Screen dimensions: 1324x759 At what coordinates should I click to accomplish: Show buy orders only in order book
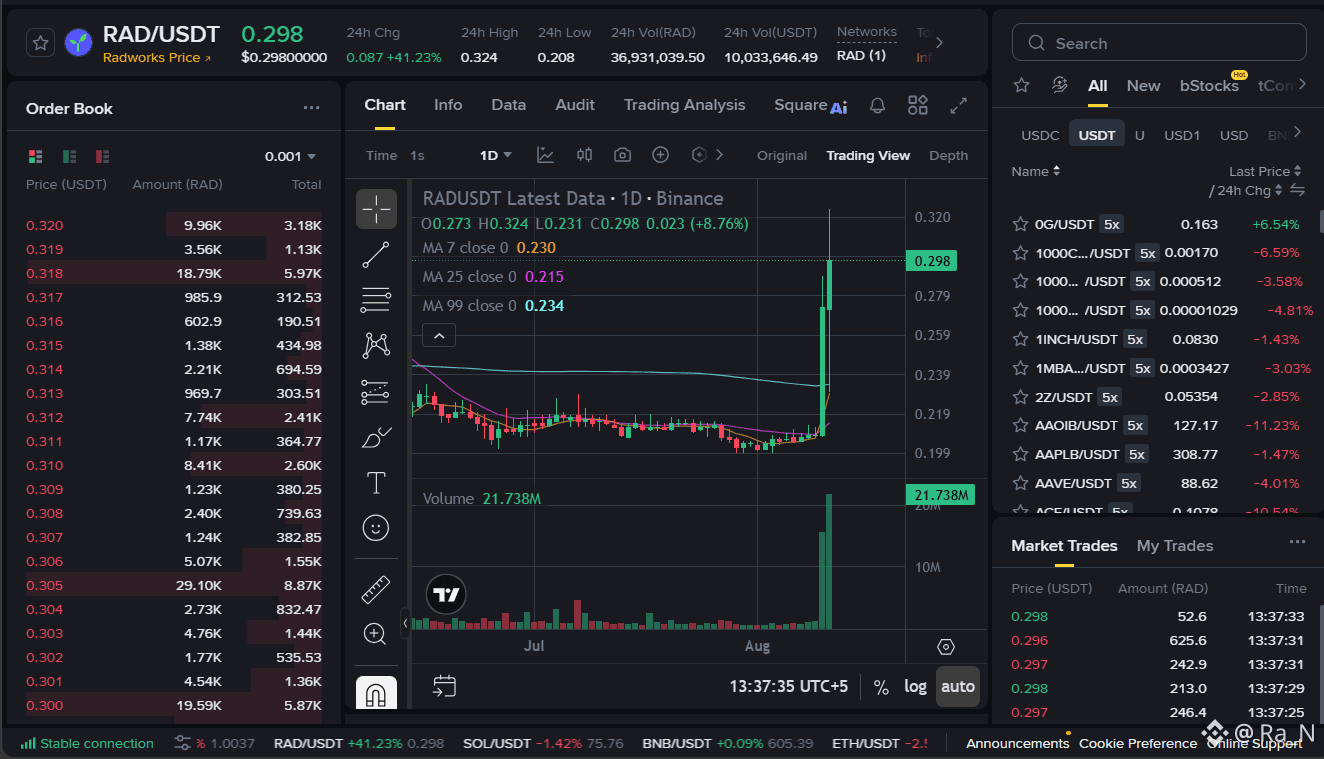click(x=69, y=156)
